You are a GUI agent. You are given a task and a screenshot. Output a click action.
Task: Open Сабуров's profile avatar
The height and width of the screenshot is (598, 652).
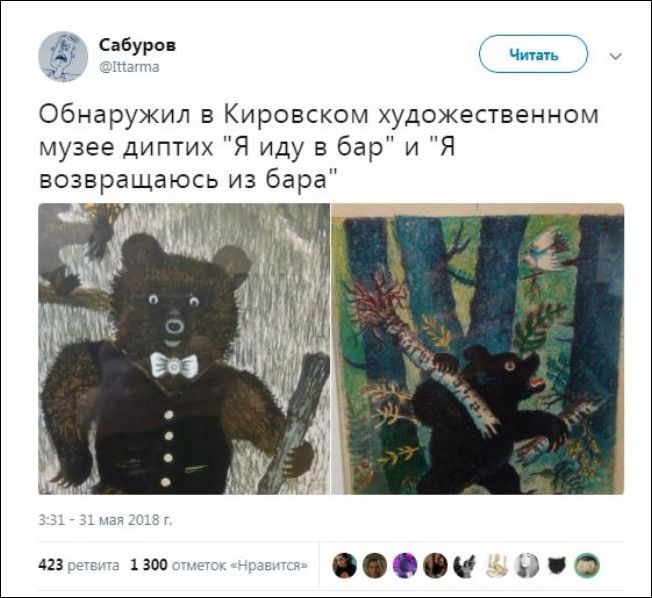point(63,57)
